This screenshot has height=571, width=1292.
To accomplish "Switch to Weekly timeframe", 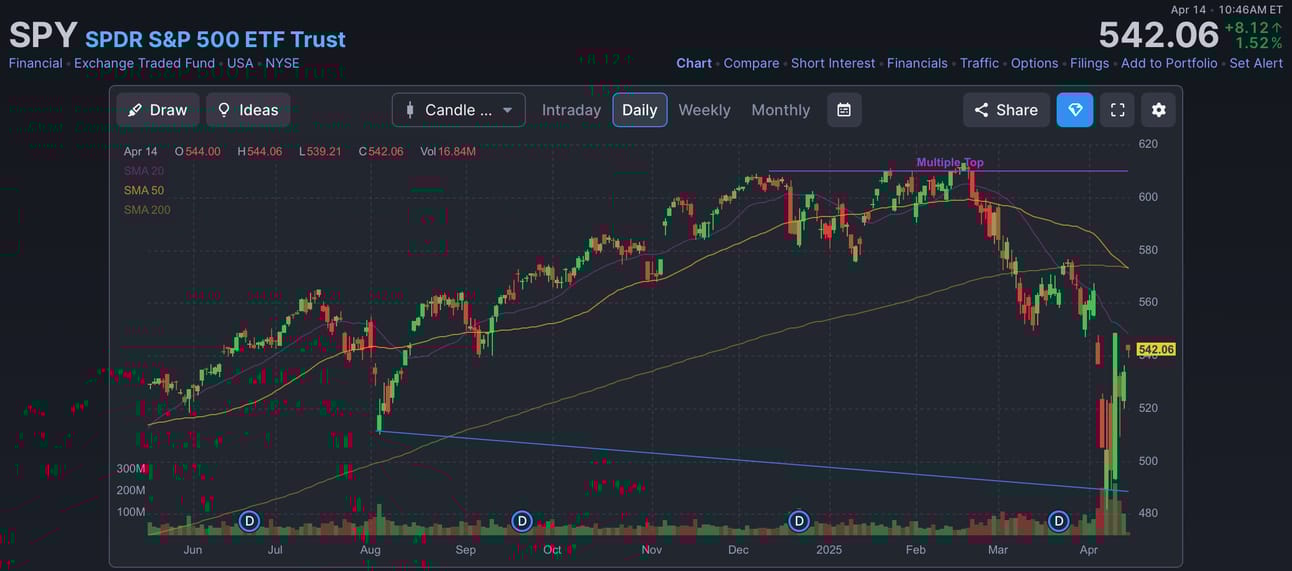I will (x=704, y=110).
